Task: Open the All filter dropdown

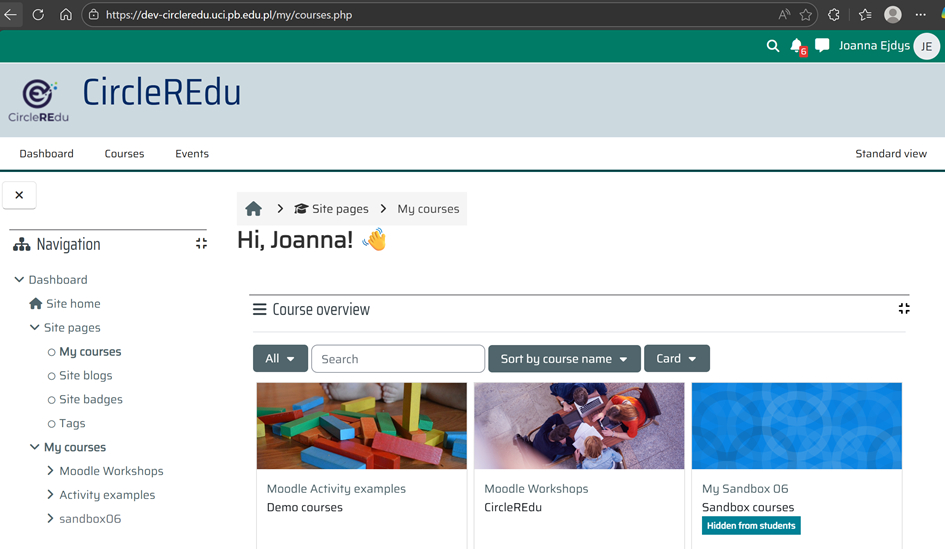Action: tap(280, 359)
